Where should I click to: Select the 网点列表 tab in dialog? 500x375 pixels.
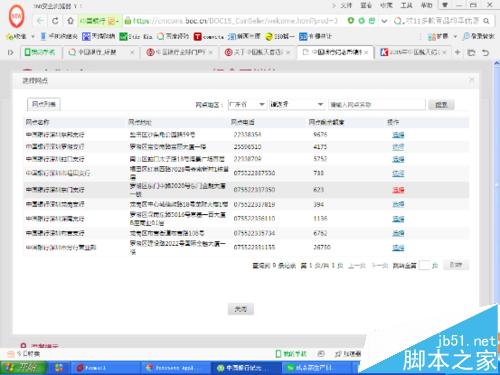point(44,104)
